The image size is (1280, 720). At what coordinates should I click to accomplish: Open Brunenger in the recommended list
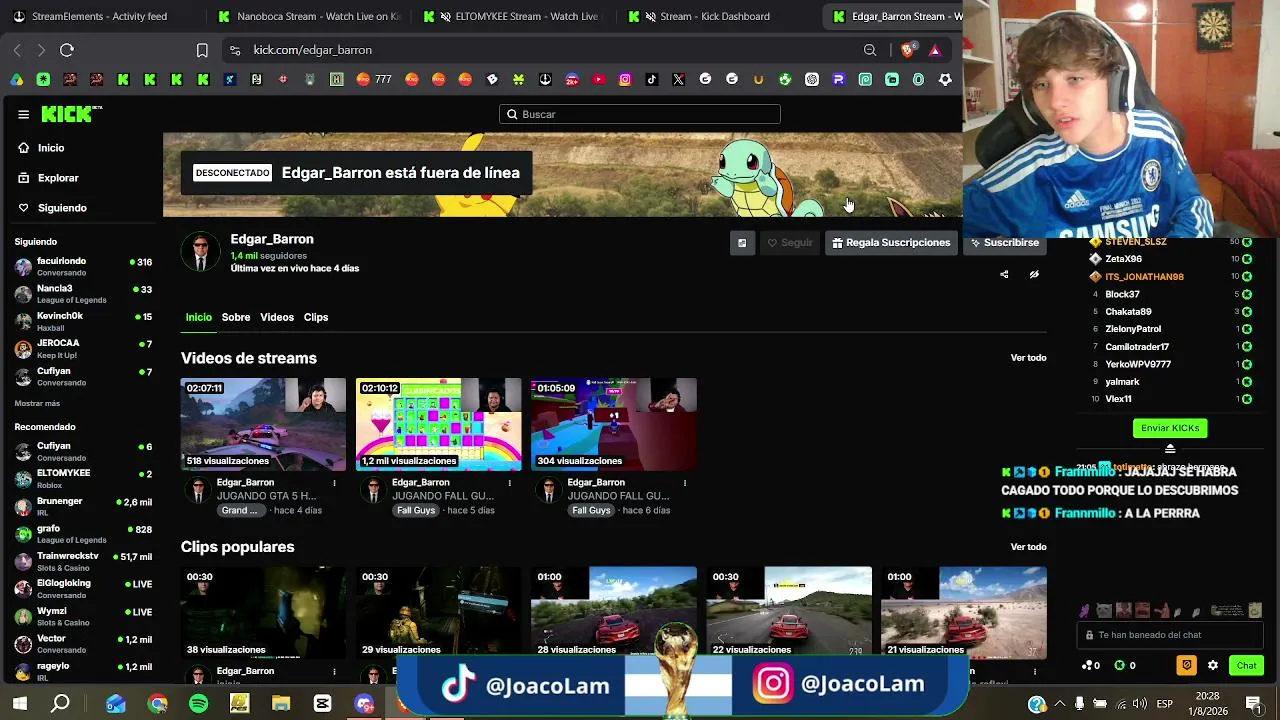84,506
